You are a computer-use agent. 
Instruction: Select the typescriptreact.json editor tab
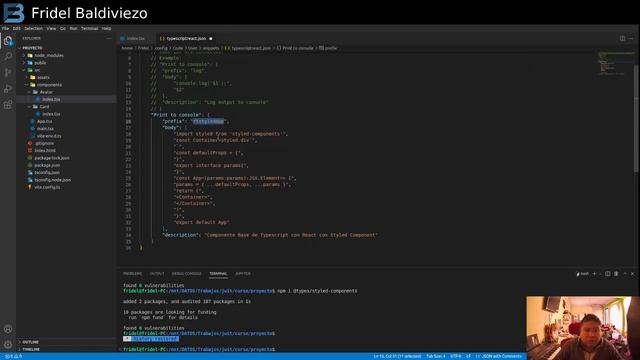point(186,38)
